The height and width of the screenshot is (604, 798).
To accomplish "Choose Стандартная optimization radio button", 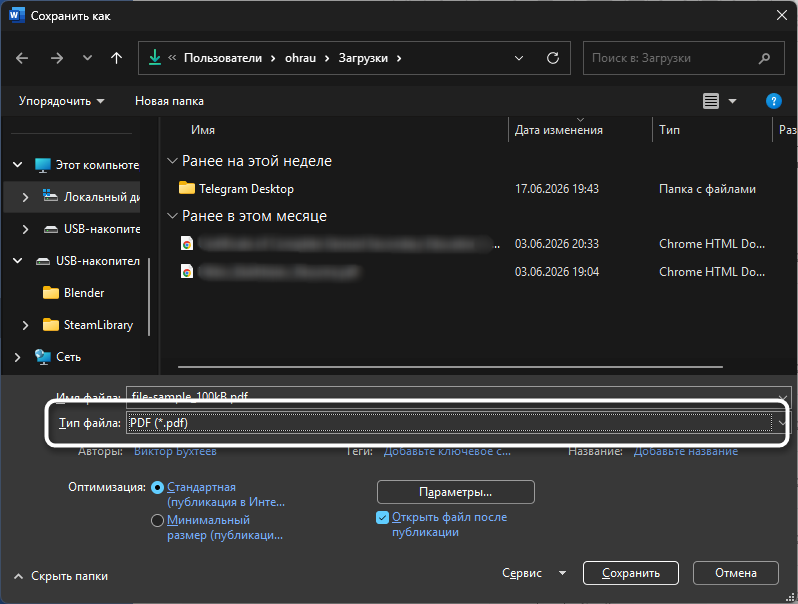I will pyautogui.click(x=157, y=487).
